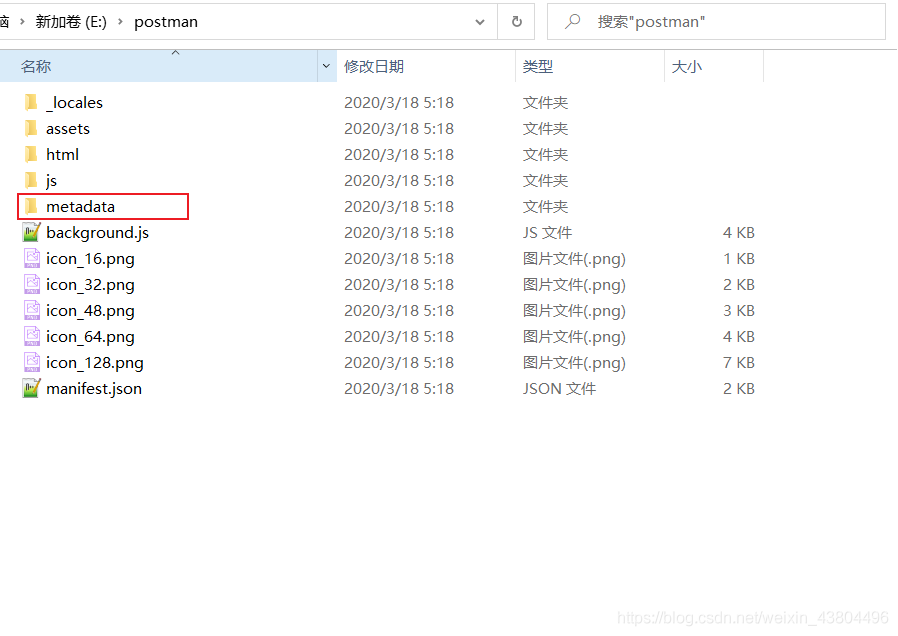Click the 2 KB size of manifest.json
Viewport: 898px width, 636px height.
tap(739, 389)
